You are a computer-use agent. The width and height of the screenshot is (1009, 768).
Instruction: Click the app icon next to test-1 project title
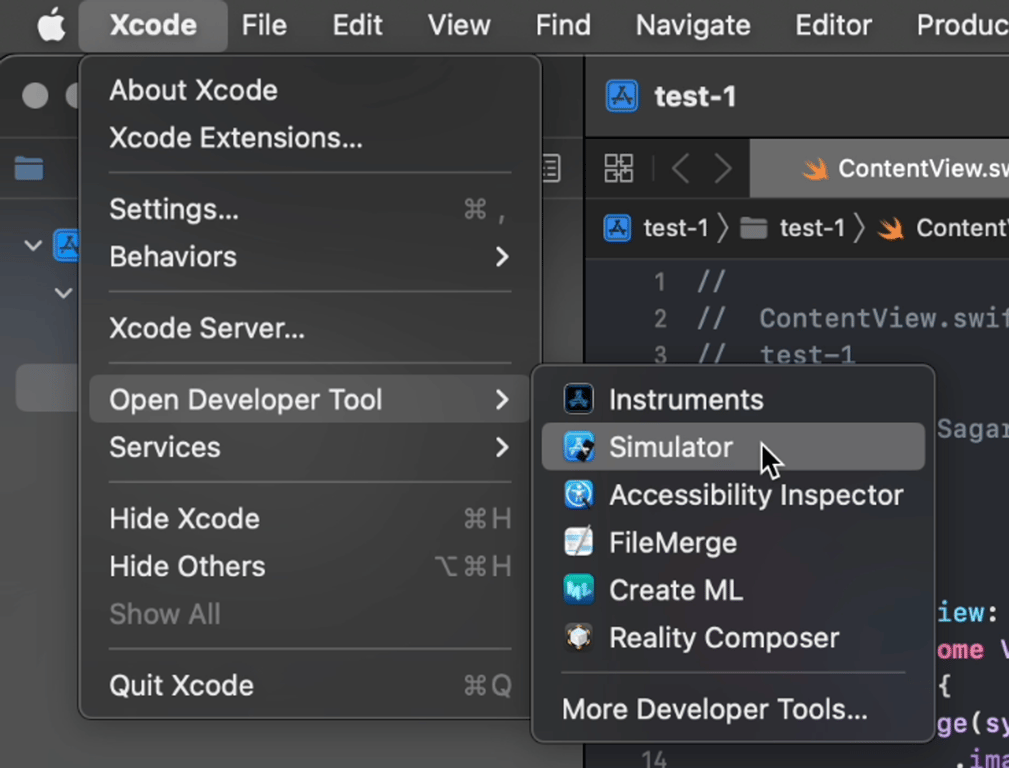pyautogui.click(x=622, y=96)
